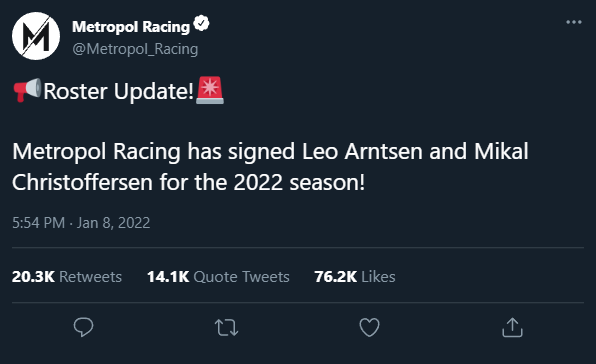Retweet using the arrows icon
This screenshot has width=596, height=364.
pyautogui.click(x=227, y=328)
